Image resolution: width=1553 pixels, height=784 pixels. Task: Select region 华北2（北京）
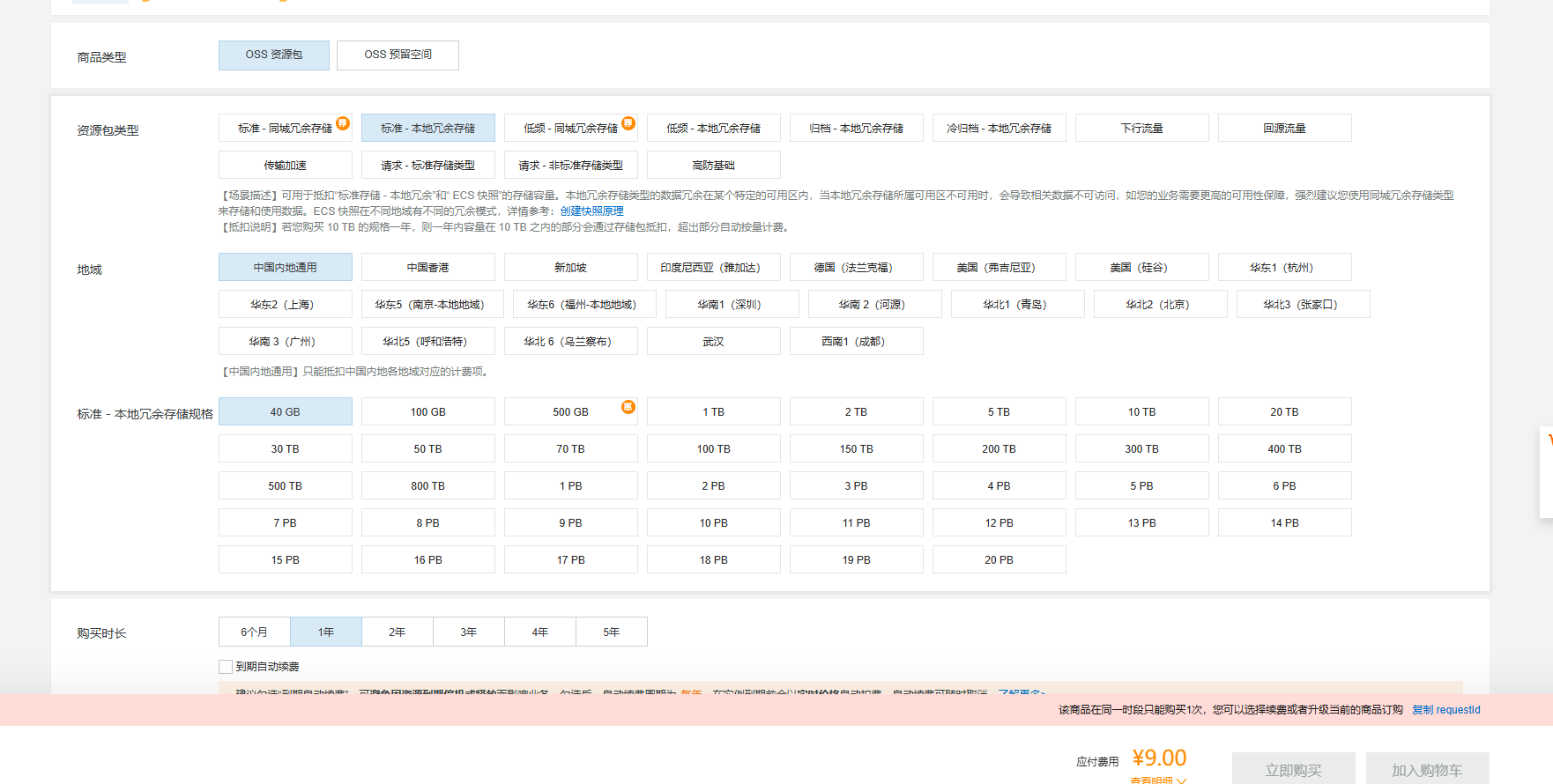tap(1161, 305)
